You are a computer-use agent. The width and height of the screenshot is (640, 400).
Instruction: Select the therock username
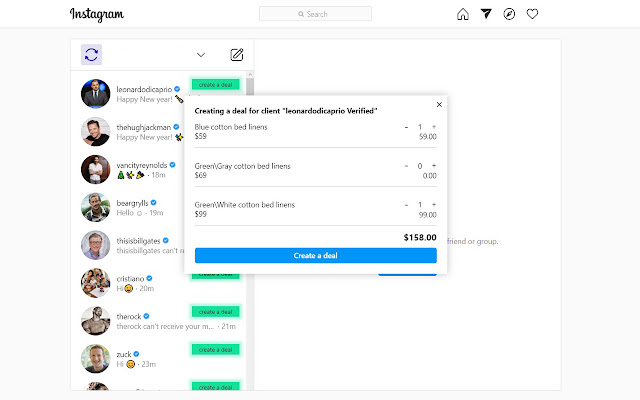tap(129, 317)
